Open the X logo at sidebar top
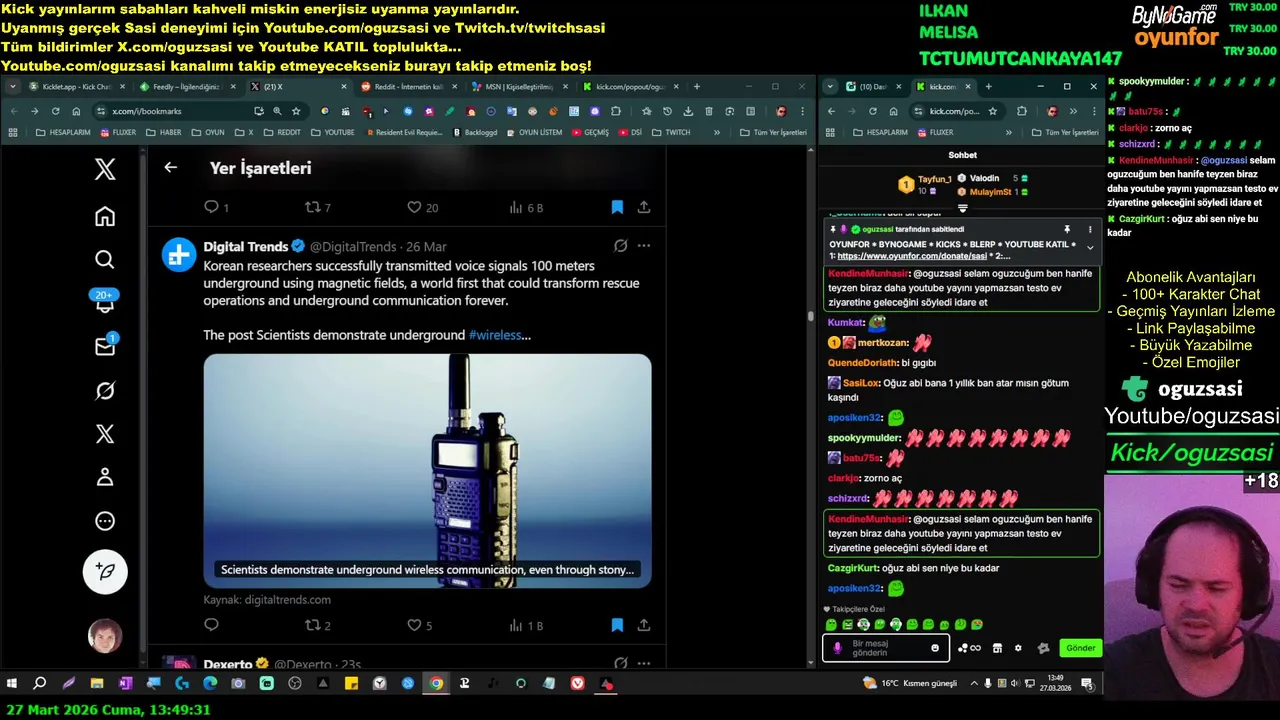The image size is (1280, 720). [x=105, y=169]
